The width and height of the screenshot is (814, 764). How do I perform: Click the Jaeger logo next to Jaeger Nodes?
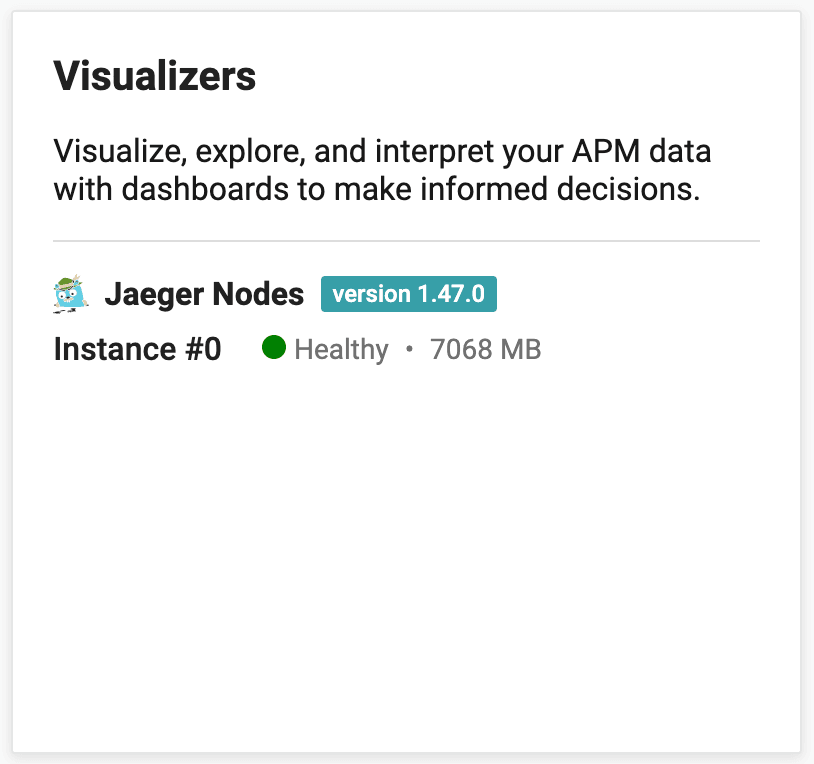[x=69, y=294]
